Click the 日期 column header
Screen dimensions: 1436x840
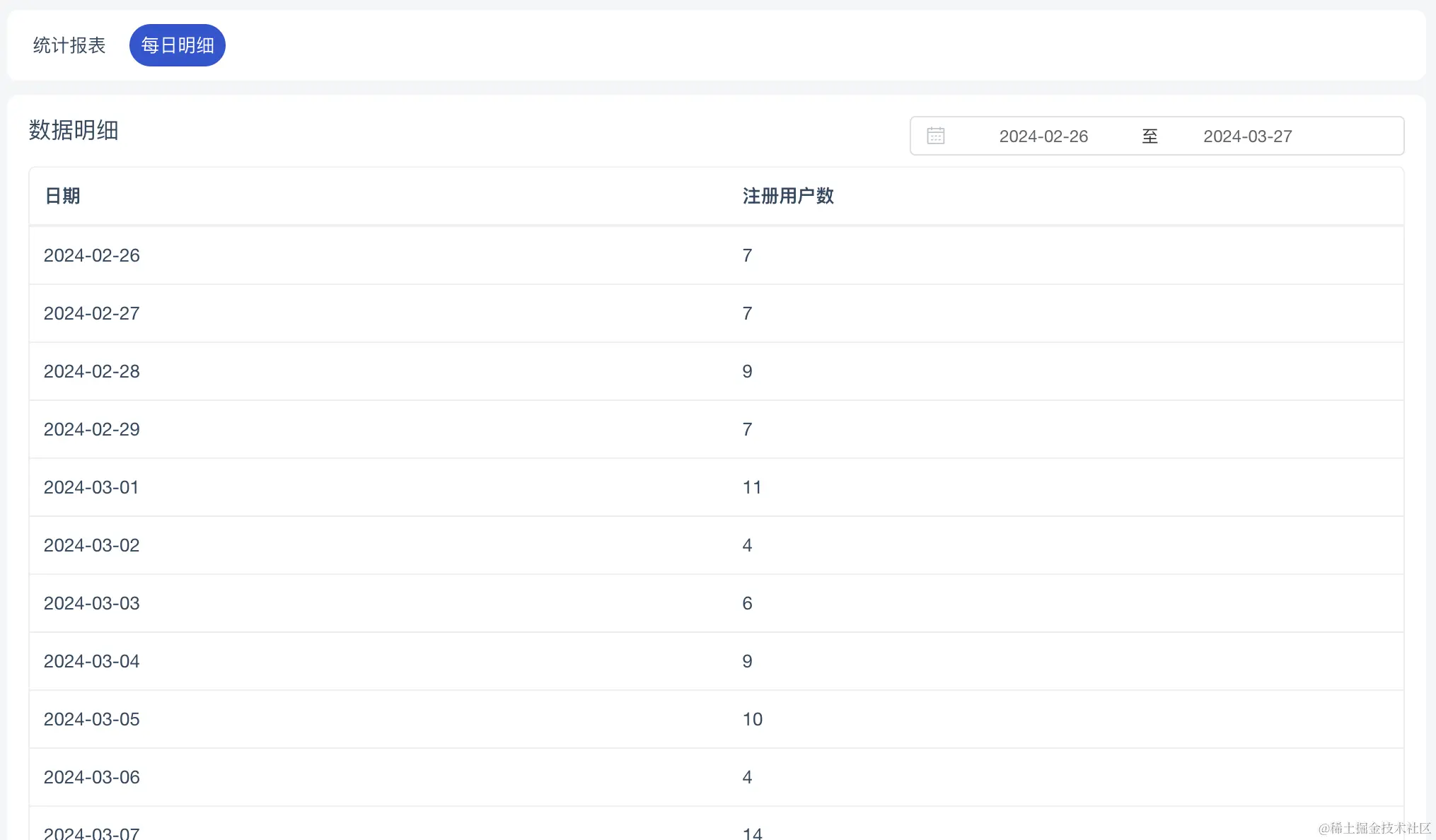[x=62, y=196]
